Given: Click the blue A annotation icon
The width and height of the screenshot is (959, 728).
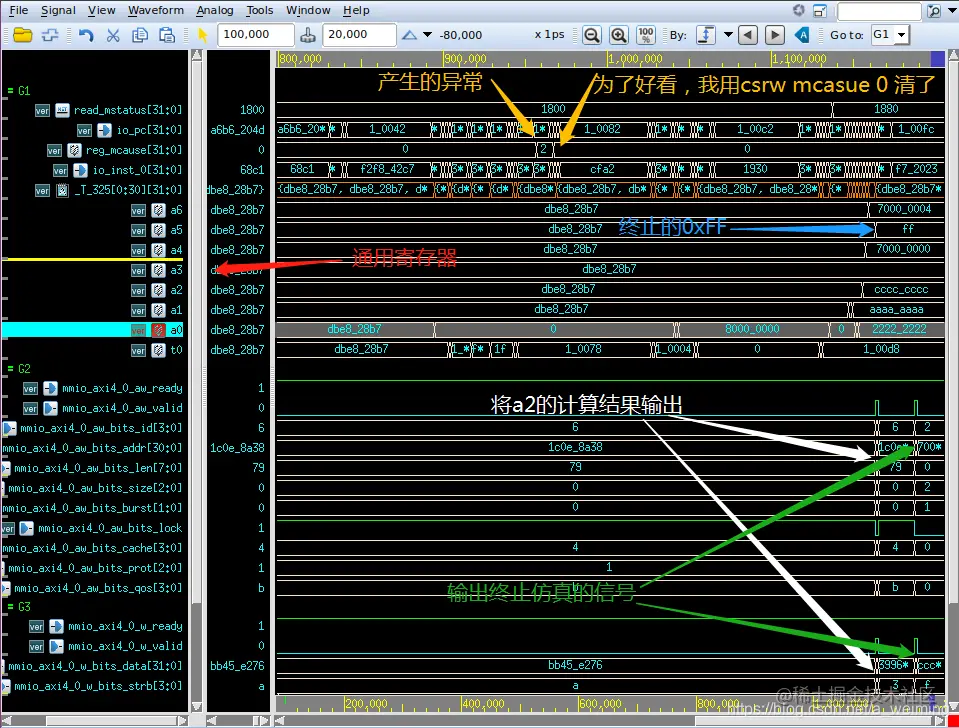Looking at the screenshot, I should pos(802,35).
